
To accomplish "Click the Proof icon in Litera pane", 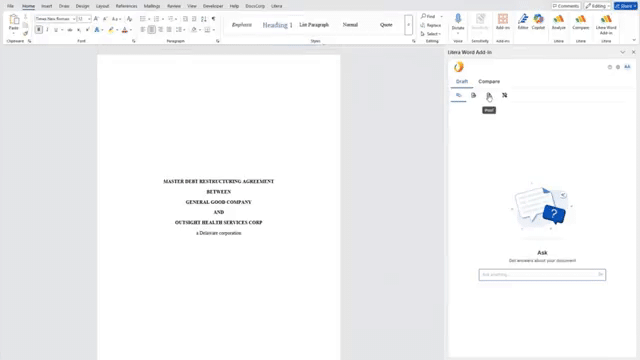I will tap(489, 96).
